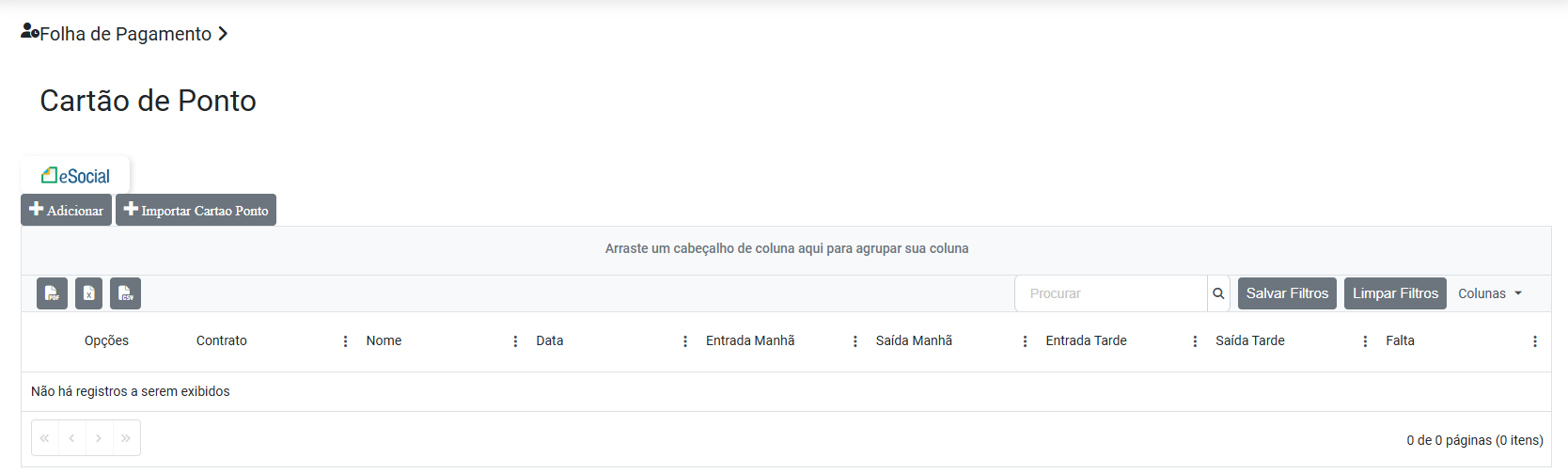Export the grid to PDF
This screenshot has width=1568, height=474.
[52, 293]
